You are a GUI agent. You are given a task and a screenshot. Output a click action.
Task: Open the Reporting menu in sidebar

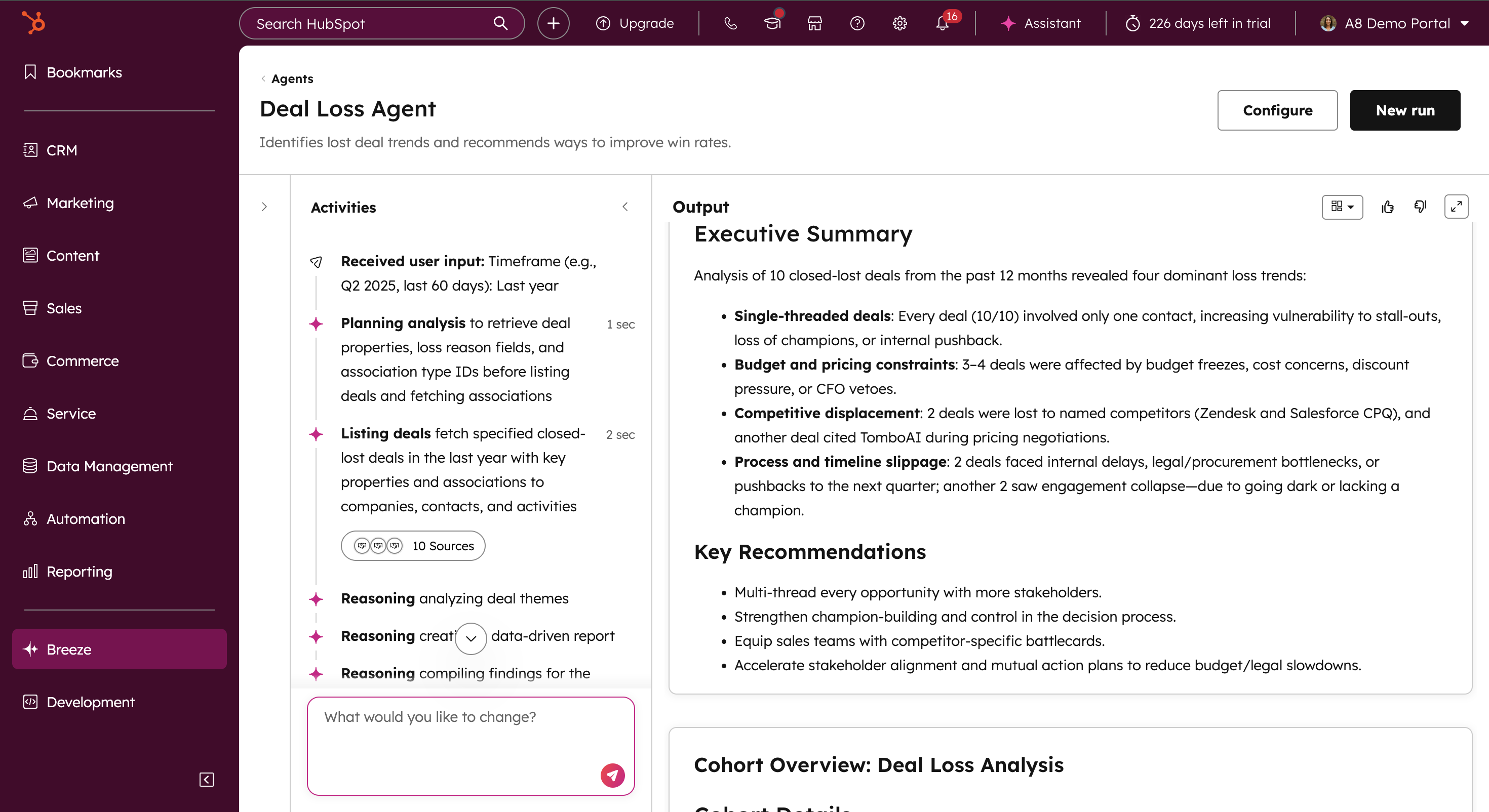(x=79, y=572)
